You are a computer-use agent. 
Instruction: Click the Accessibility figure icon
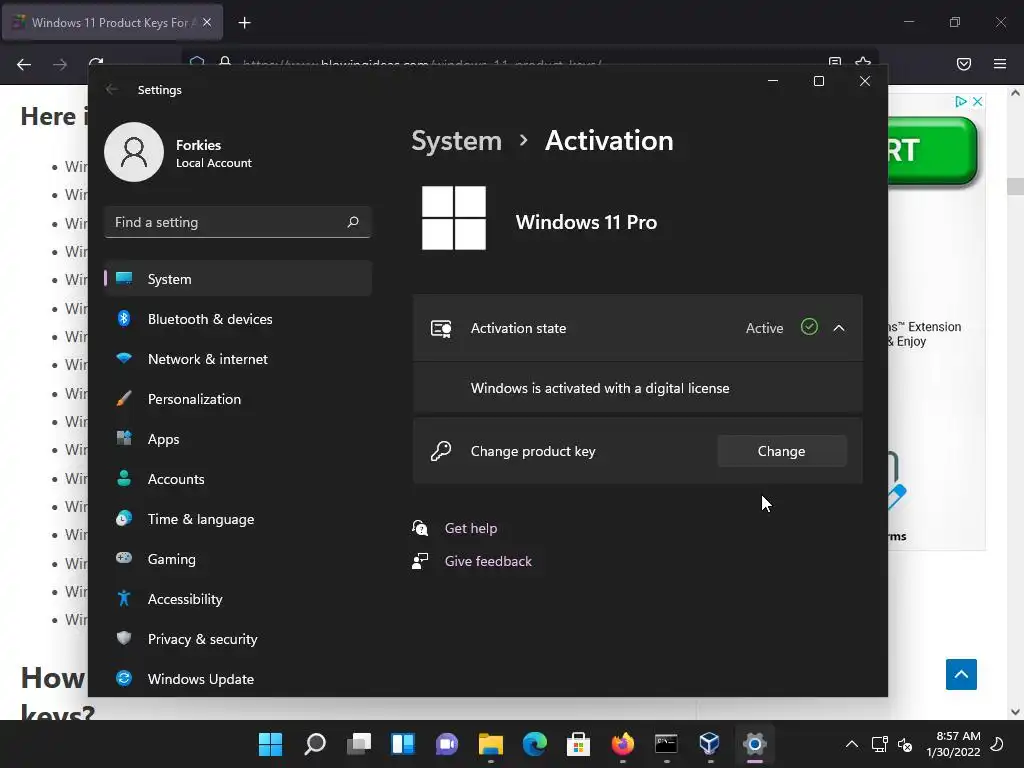tap(123, 598)
